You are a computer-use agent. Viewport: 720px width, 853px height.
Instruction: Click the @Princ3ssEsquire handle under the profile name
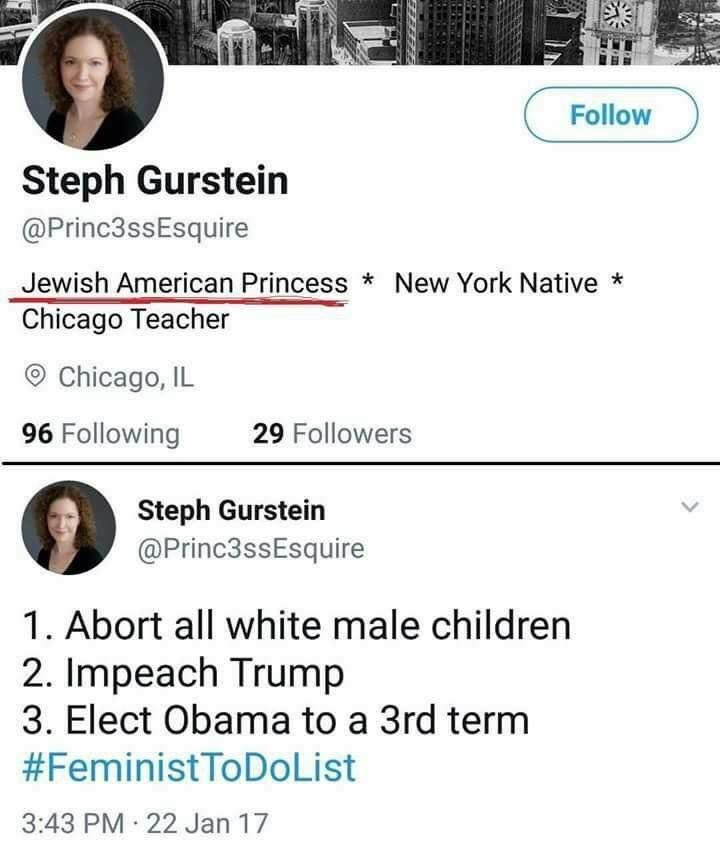(x=135, y=229)
